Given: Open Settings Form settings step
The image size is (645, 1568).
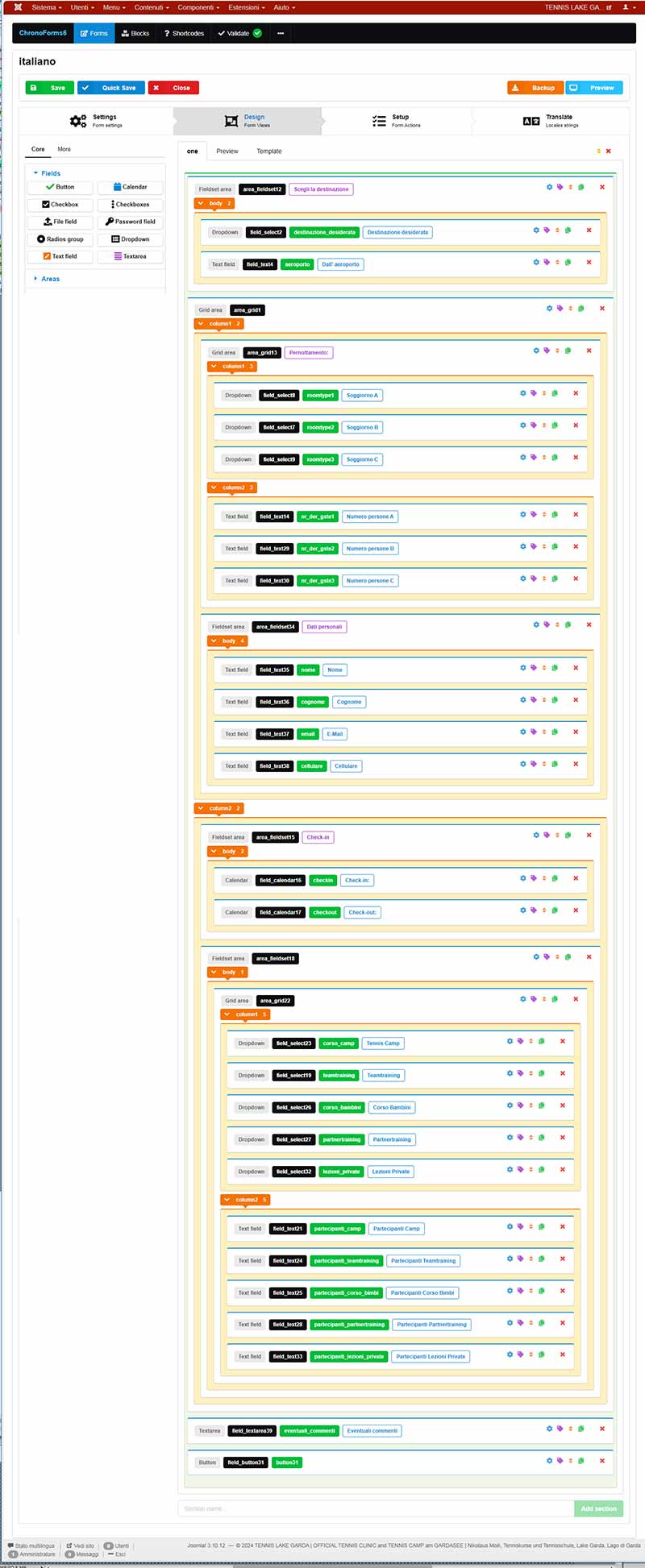Looking at the screenshot, I should point(97,121).
